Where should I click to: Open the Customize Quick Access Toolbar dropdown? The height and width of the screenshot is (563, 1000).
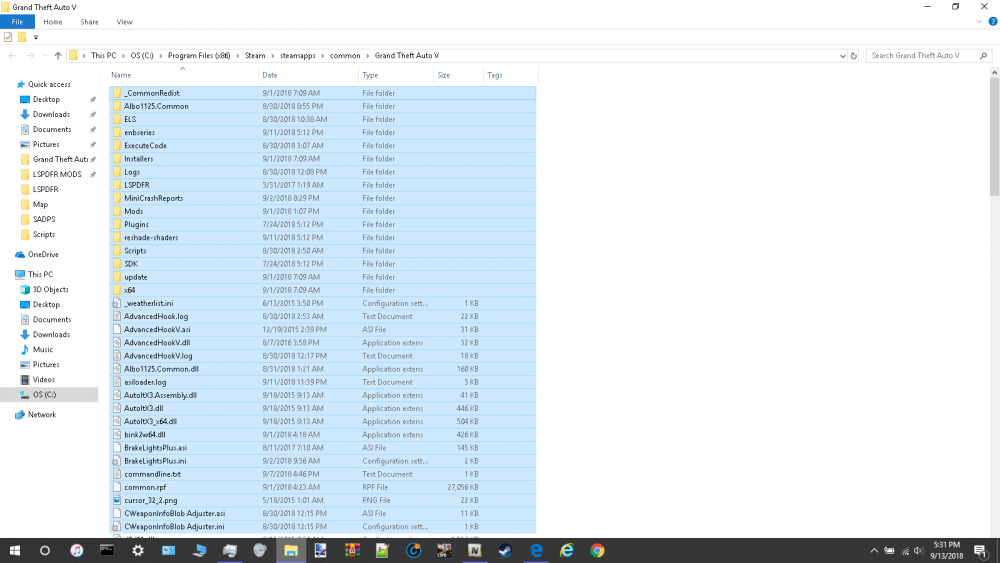click(x=36, y=37)
